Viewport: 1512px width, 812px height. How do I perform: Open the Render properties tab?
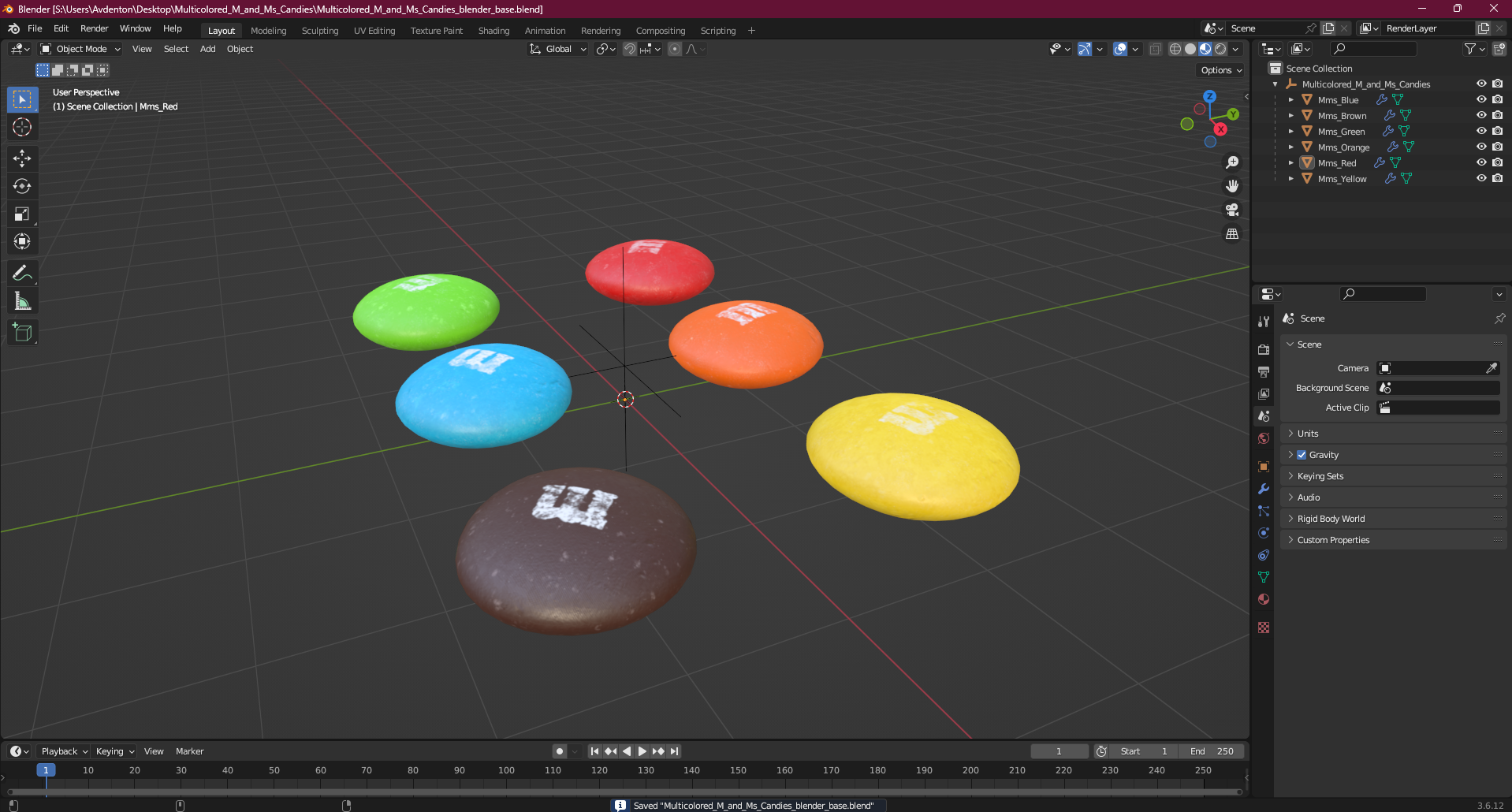1264,349
